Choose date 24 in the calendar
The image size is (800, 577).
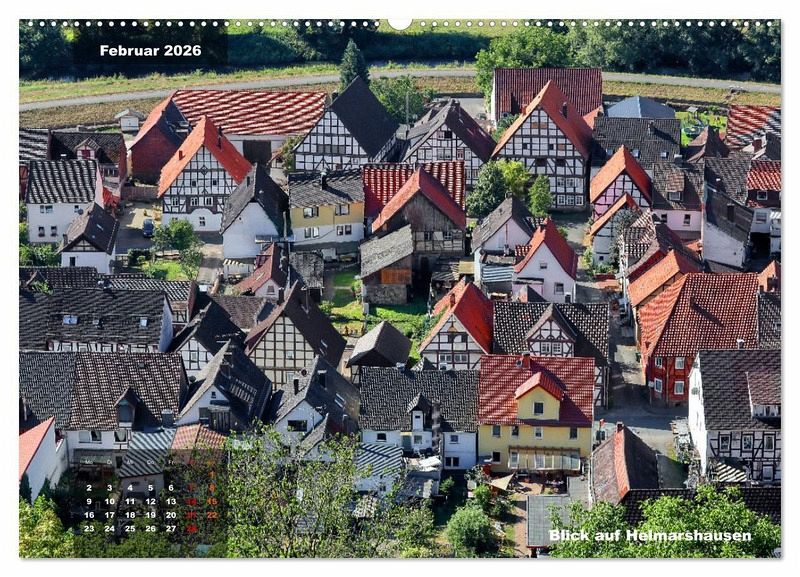(x=110, y=529)
